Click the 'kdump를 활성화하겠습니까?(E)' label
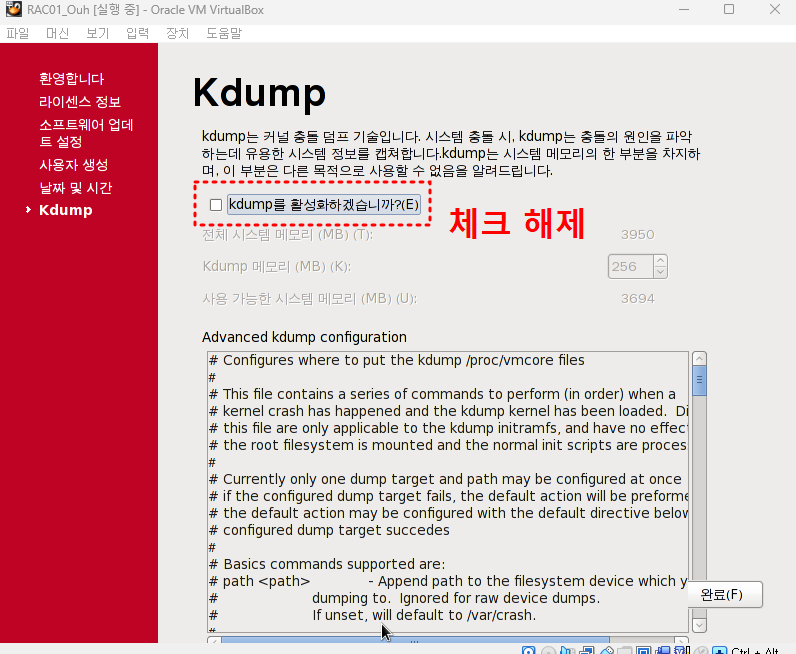This screenshot has height=654, width=796. [x=324, y=204]
